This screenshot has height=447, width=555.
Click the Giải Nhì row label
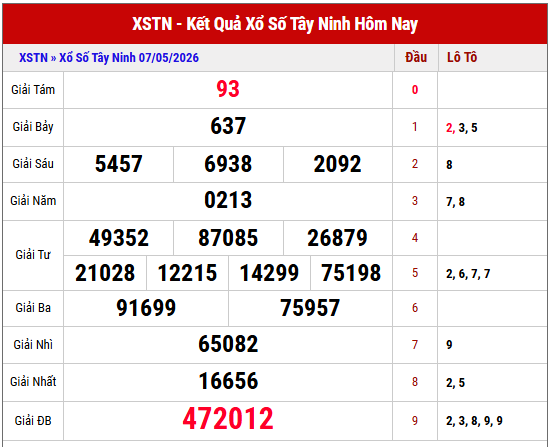point(33,345)
